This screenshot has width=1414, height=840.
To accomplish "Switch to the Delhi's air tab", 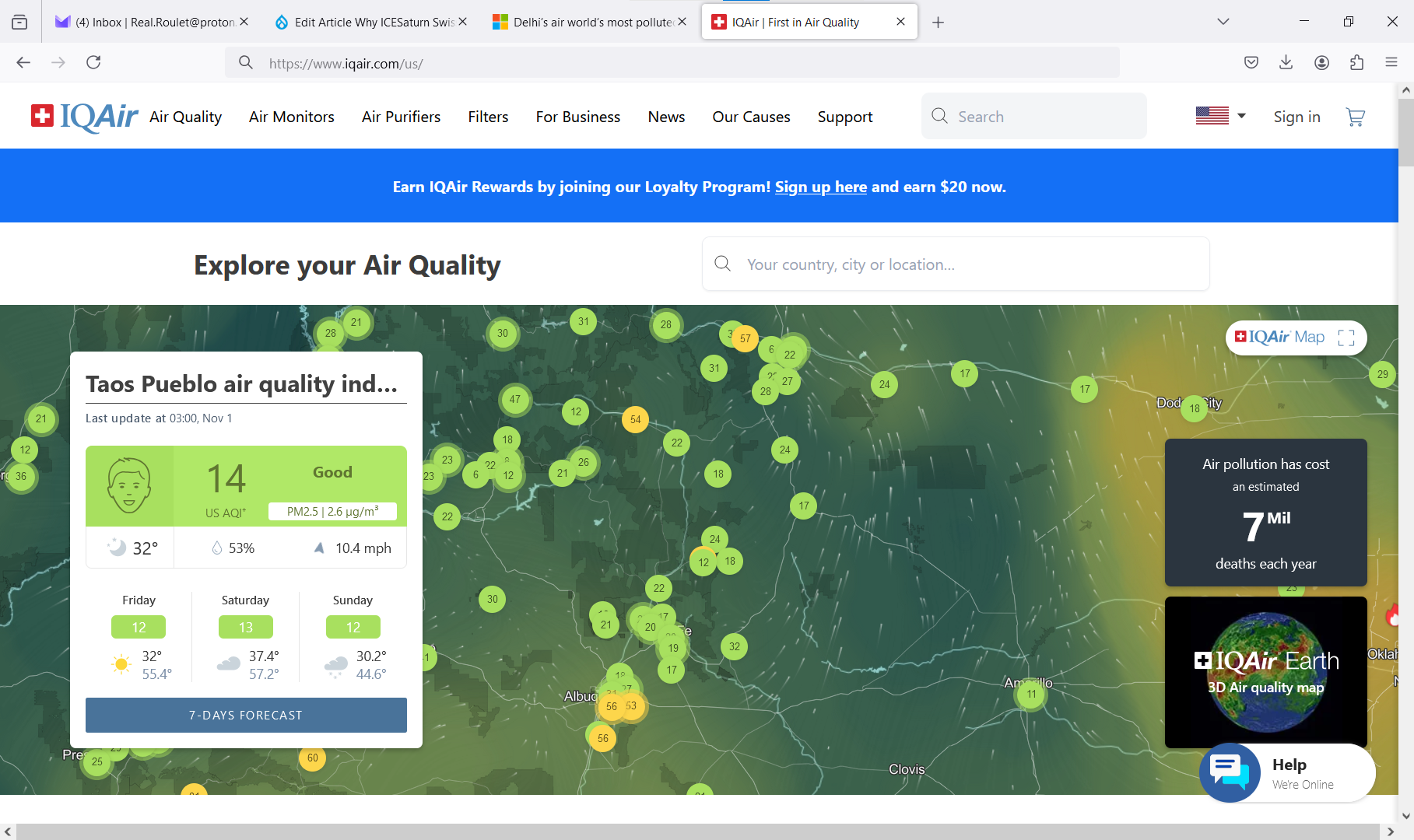I will point(585,22).
